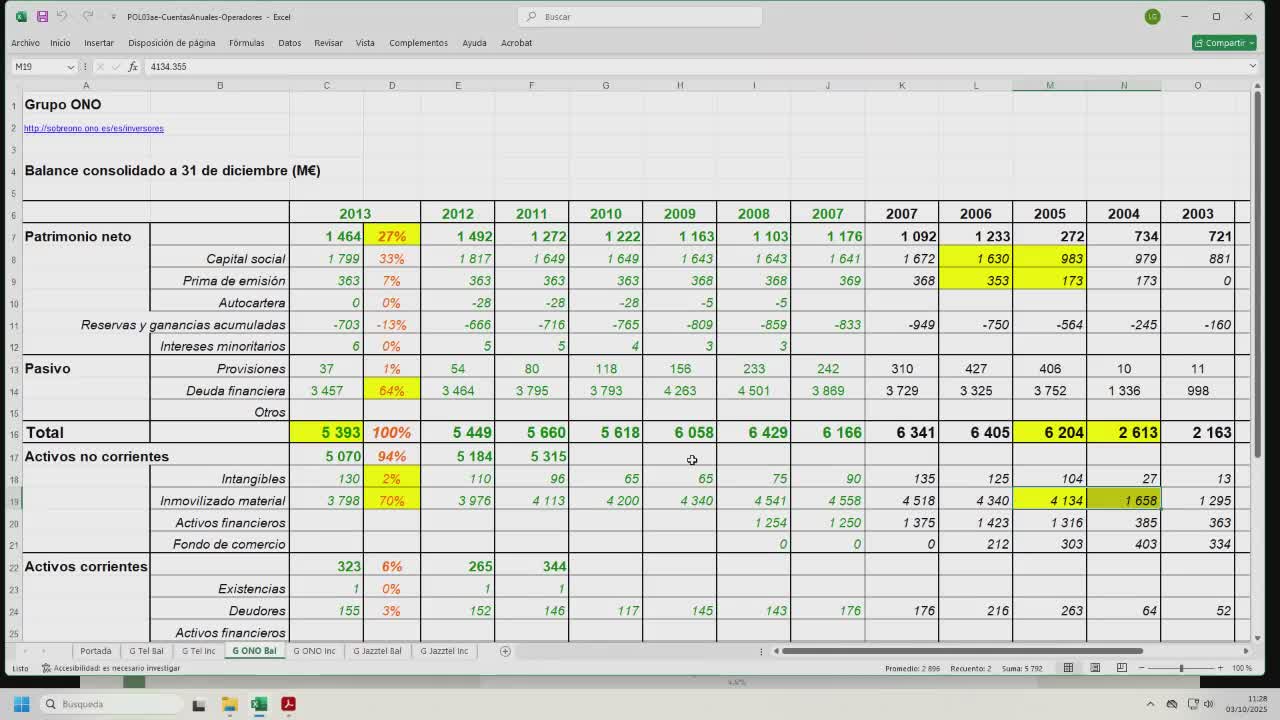Zoom in with the plus button

[1220, 668]
